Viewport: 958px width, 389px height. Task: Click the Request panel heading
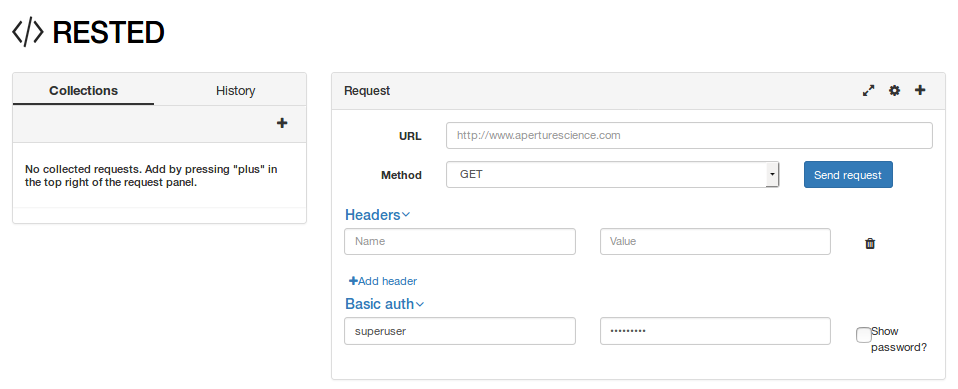pos(367,91)
